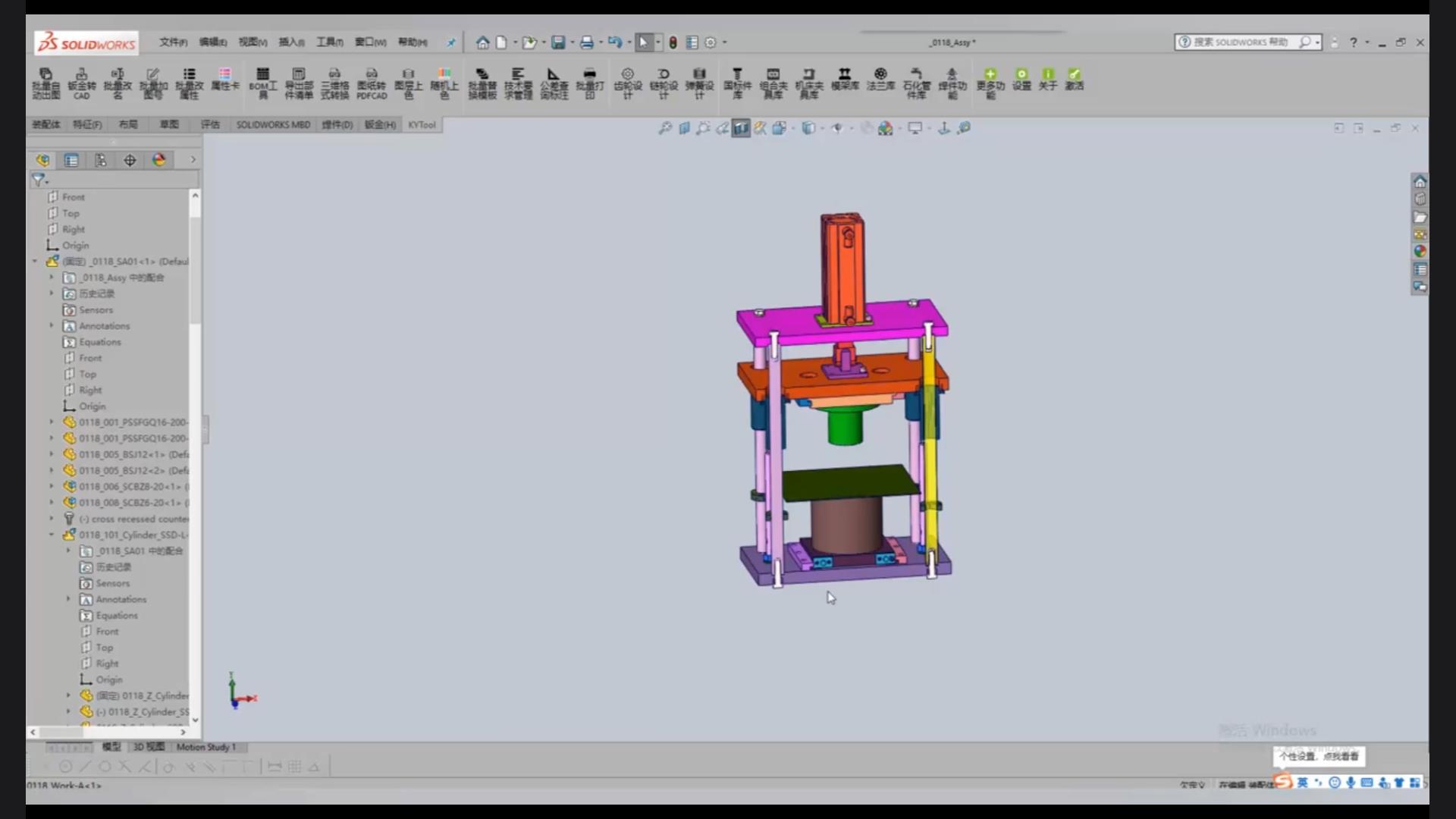The image size is (1456, 819).
Task: Collapse the 0118_101_Cylinder_SSD-L subassembly
Action: (x=52, y=535)
